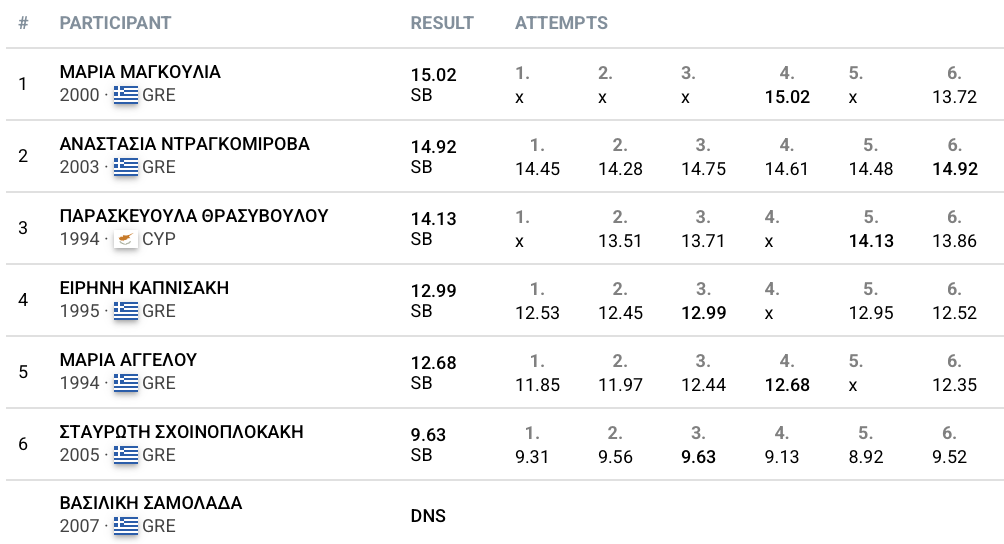Click the bold 15.02 fourth attempt
The width and height of the screenshot is (1004, 544).
point(788,97)
